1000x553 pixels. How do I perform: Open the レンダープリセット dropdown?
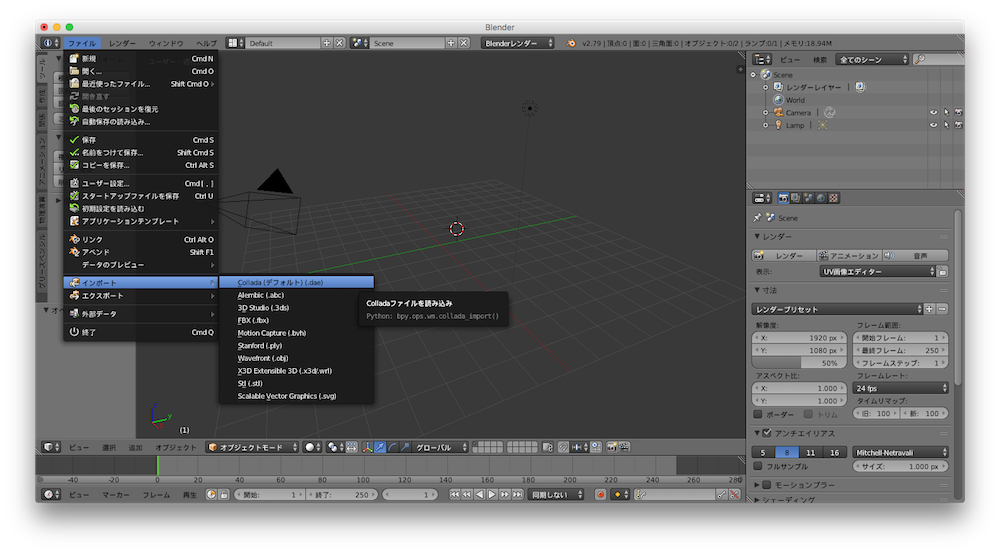click(837, 309)
